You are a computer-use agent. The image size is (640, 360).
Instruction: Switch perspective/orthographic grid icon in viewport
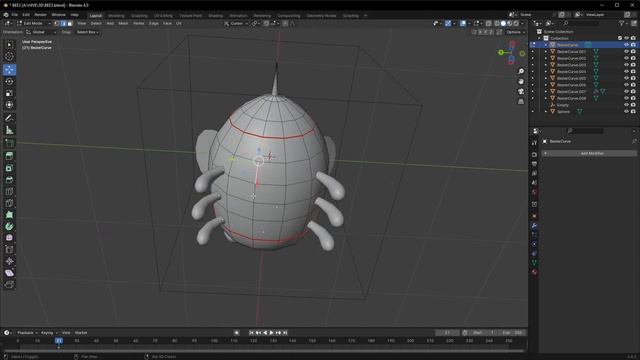[521, 101]
